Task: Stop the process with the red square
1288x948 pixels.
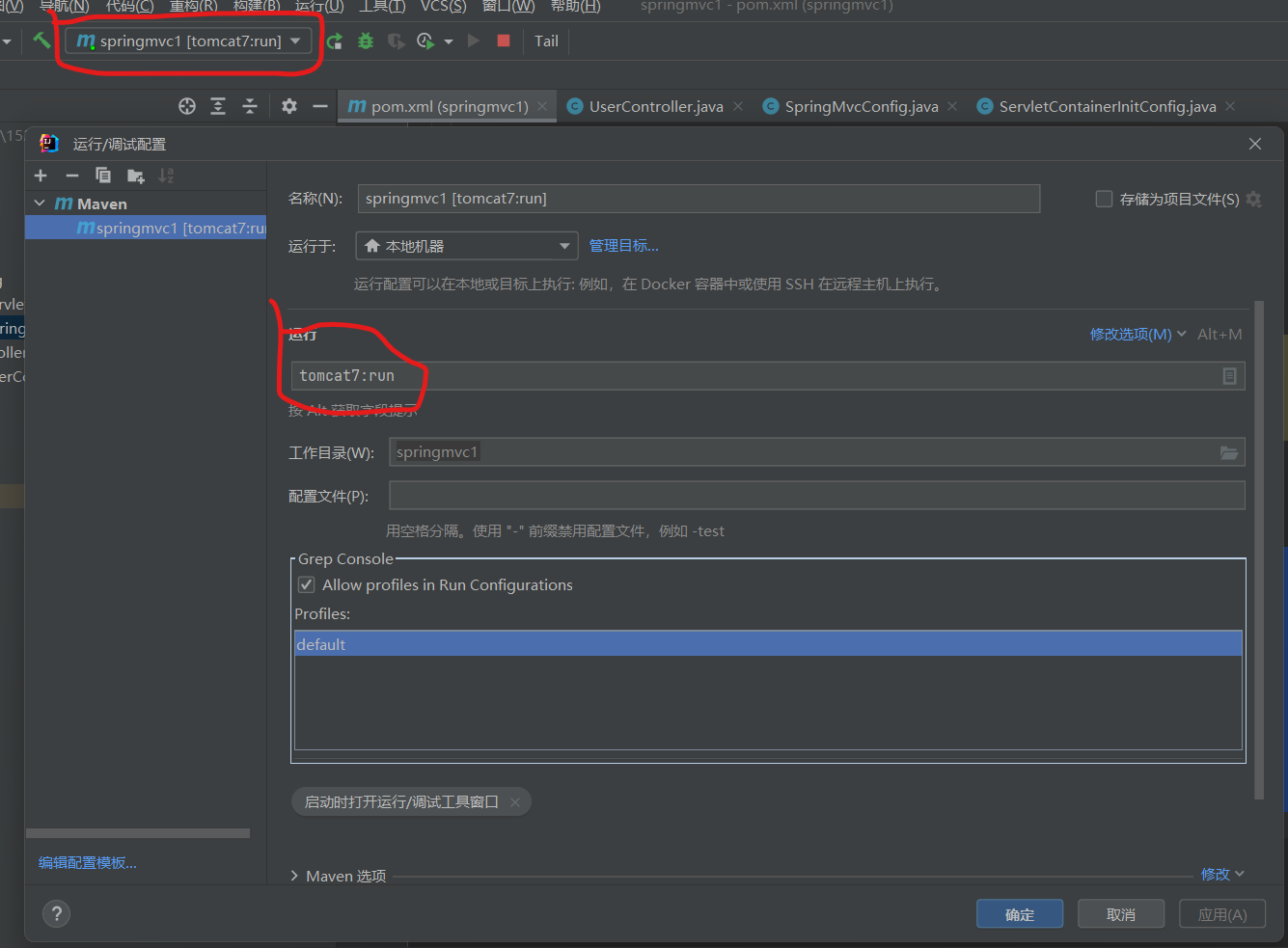Action: click(x=503, y=41)
